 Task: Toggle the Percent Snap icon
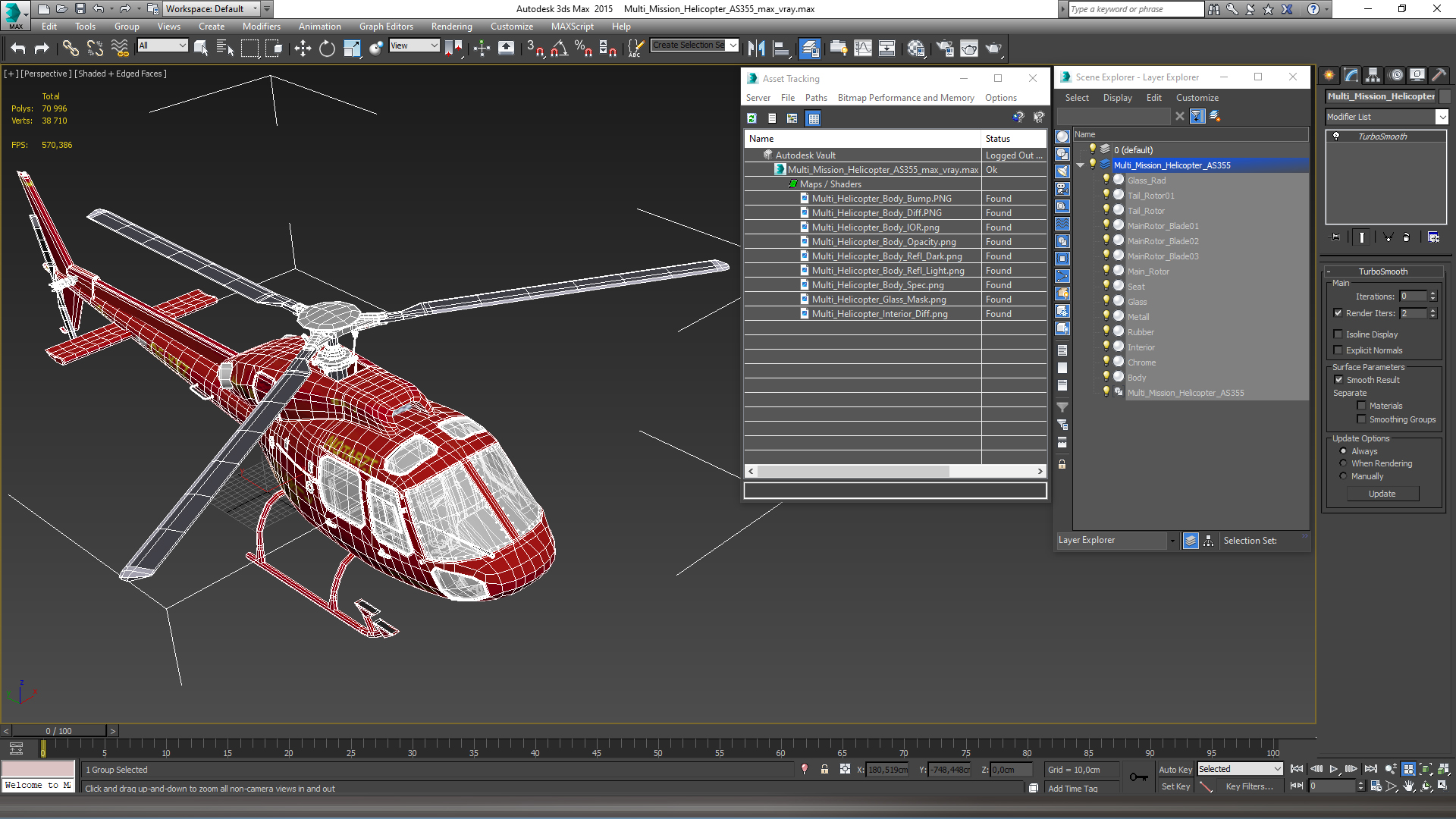click(583, 49)
